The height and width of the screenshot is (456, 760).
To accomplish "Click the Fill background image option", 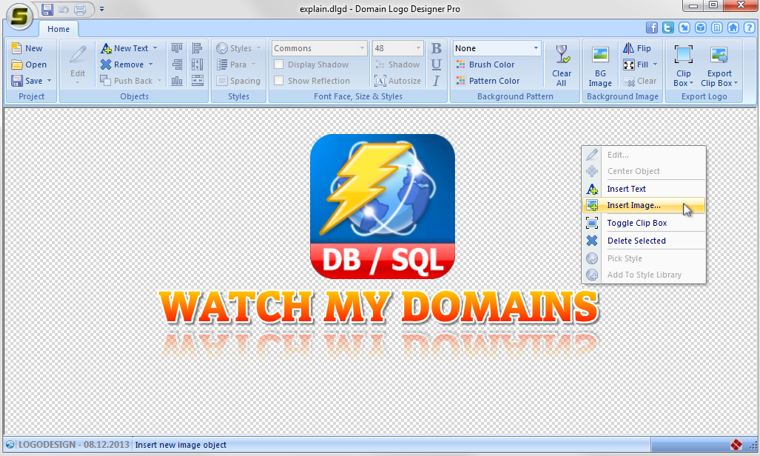I will click(x=636, y=64).
